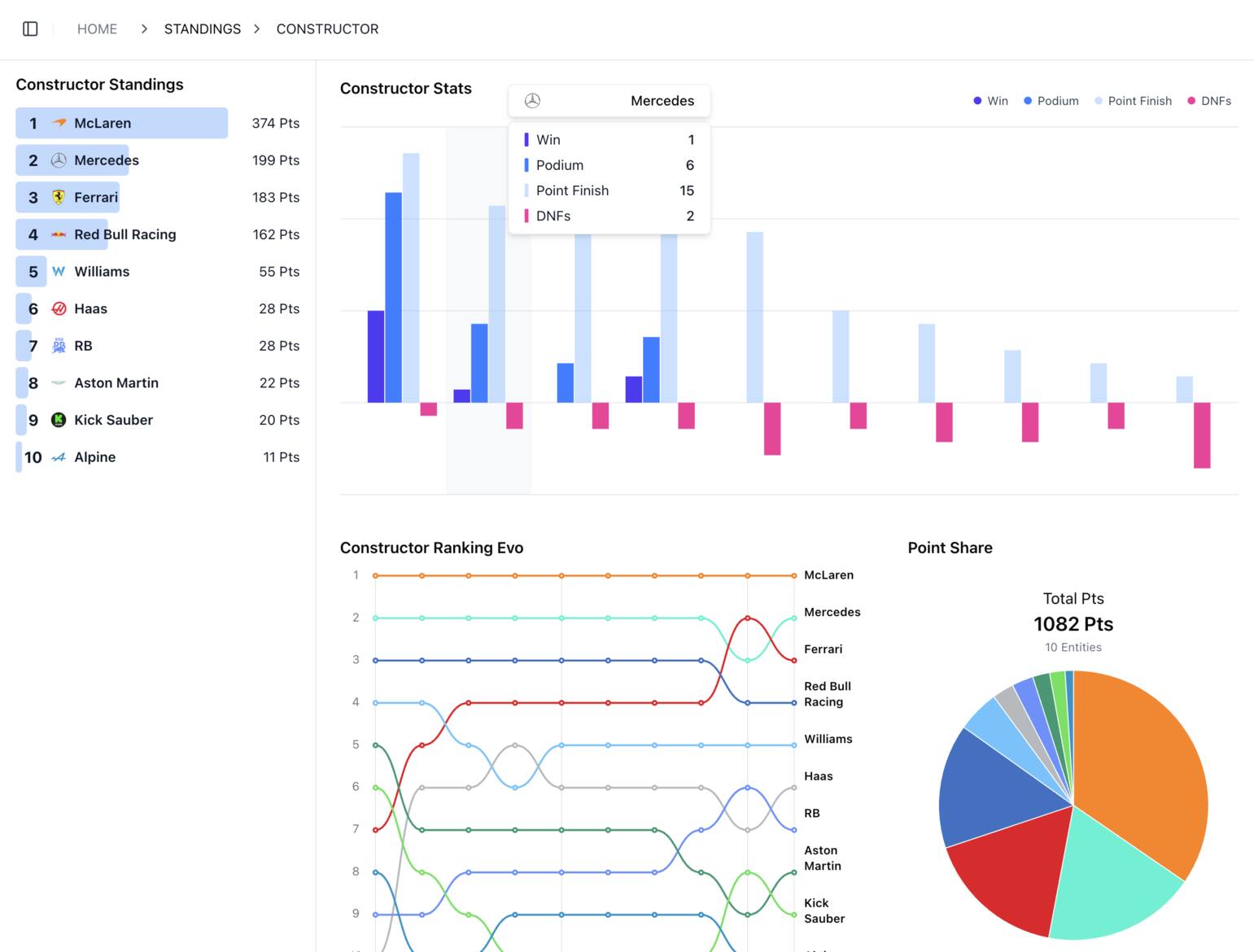The width and height of the screenshot is (1254, 952).
Task: Click Haas label in ranking chart
Action: (x=818, y=776)
